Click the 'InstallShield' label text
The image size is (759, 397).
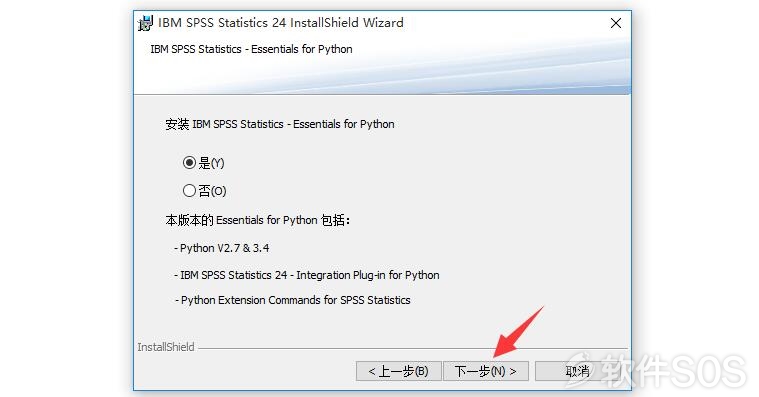click(x=166, y=347)
